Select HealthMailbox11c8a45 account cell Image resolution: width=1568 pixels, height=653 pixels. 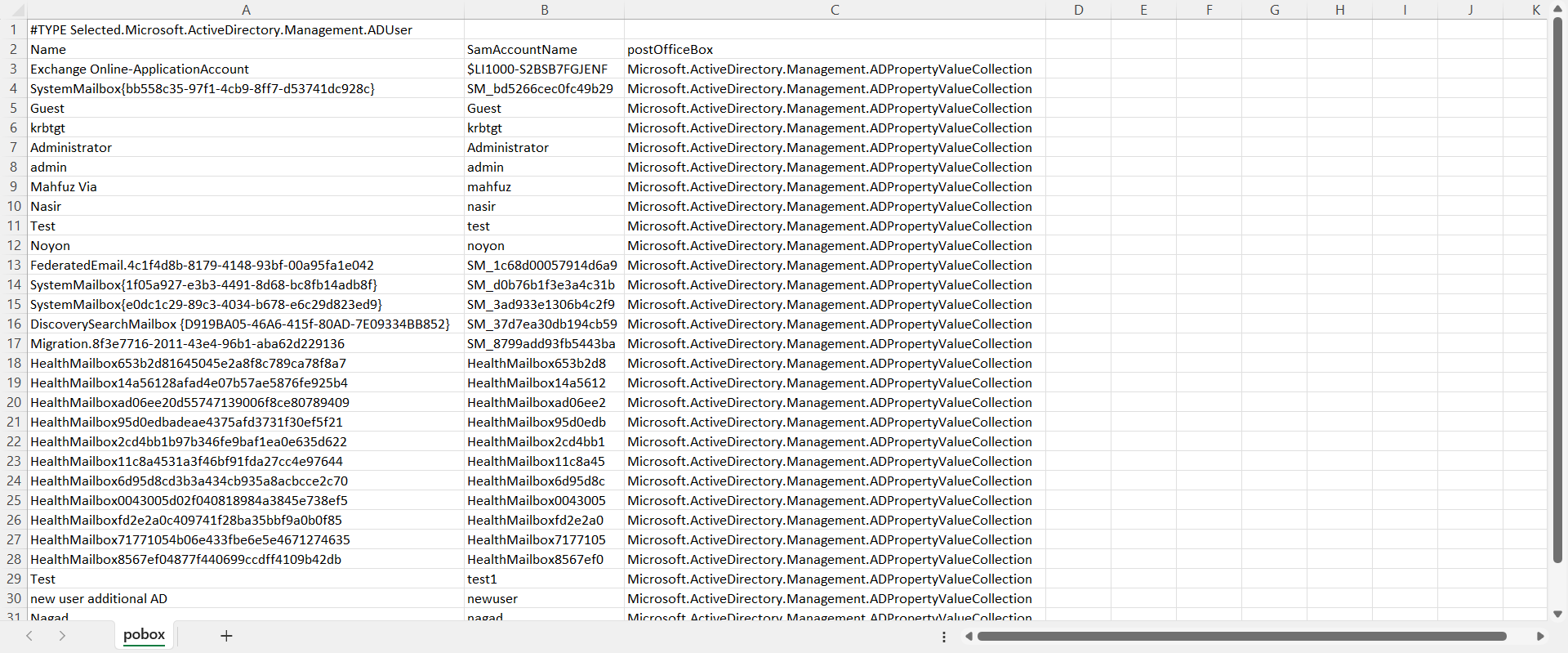[544, 461]
